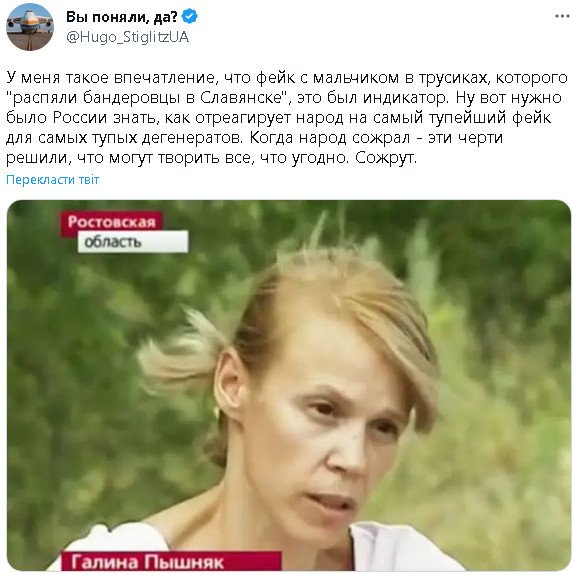Click the text line starting "решили, что могут"
This screenshot has width=574, height=575.
[x=212, y=158]
